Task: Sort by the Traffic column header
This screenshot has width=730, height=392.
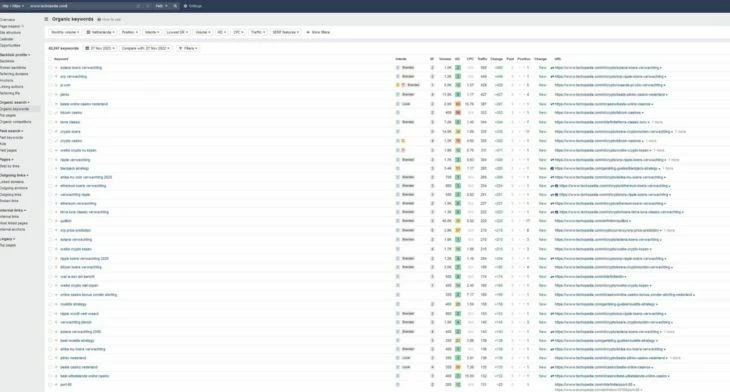Action: pos(482,59)
